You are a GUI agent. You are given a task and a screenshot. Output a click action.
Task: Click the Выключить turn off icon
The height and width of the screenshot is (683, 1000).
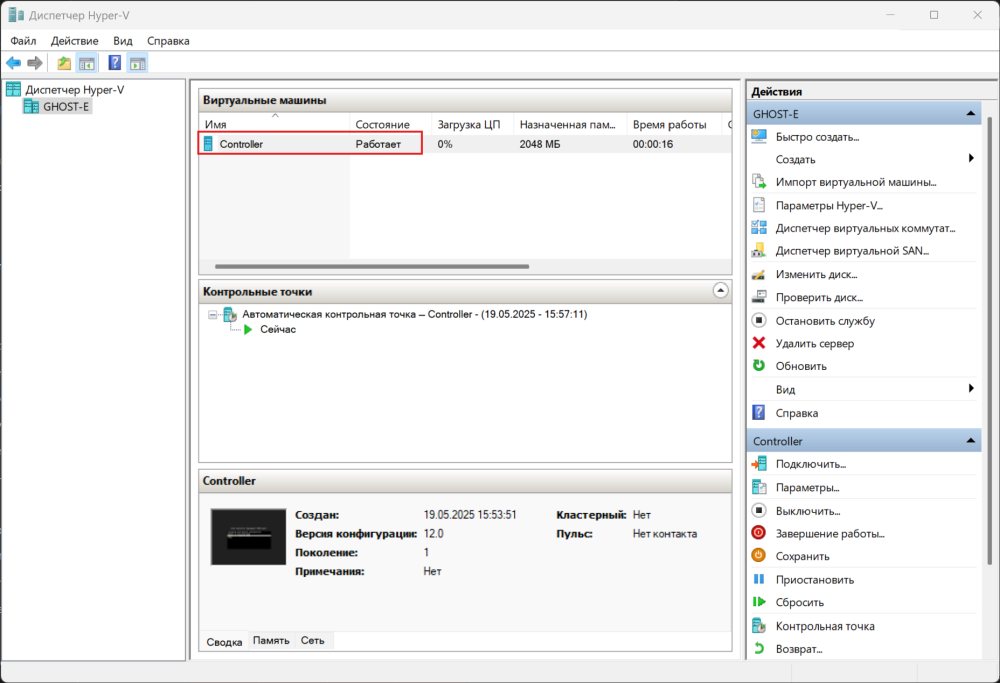[759, 510]
